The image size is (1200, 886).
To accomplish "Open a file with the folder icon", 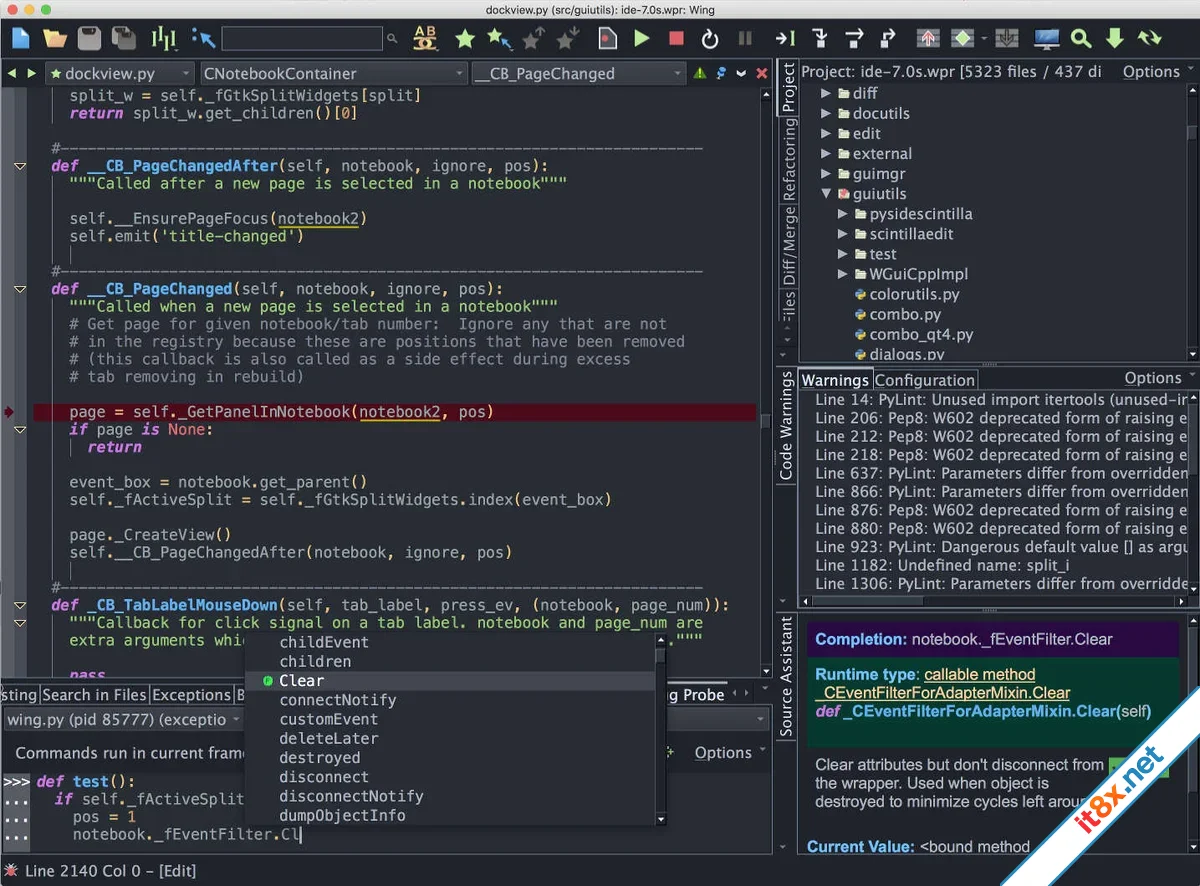I will pos(55,39).
